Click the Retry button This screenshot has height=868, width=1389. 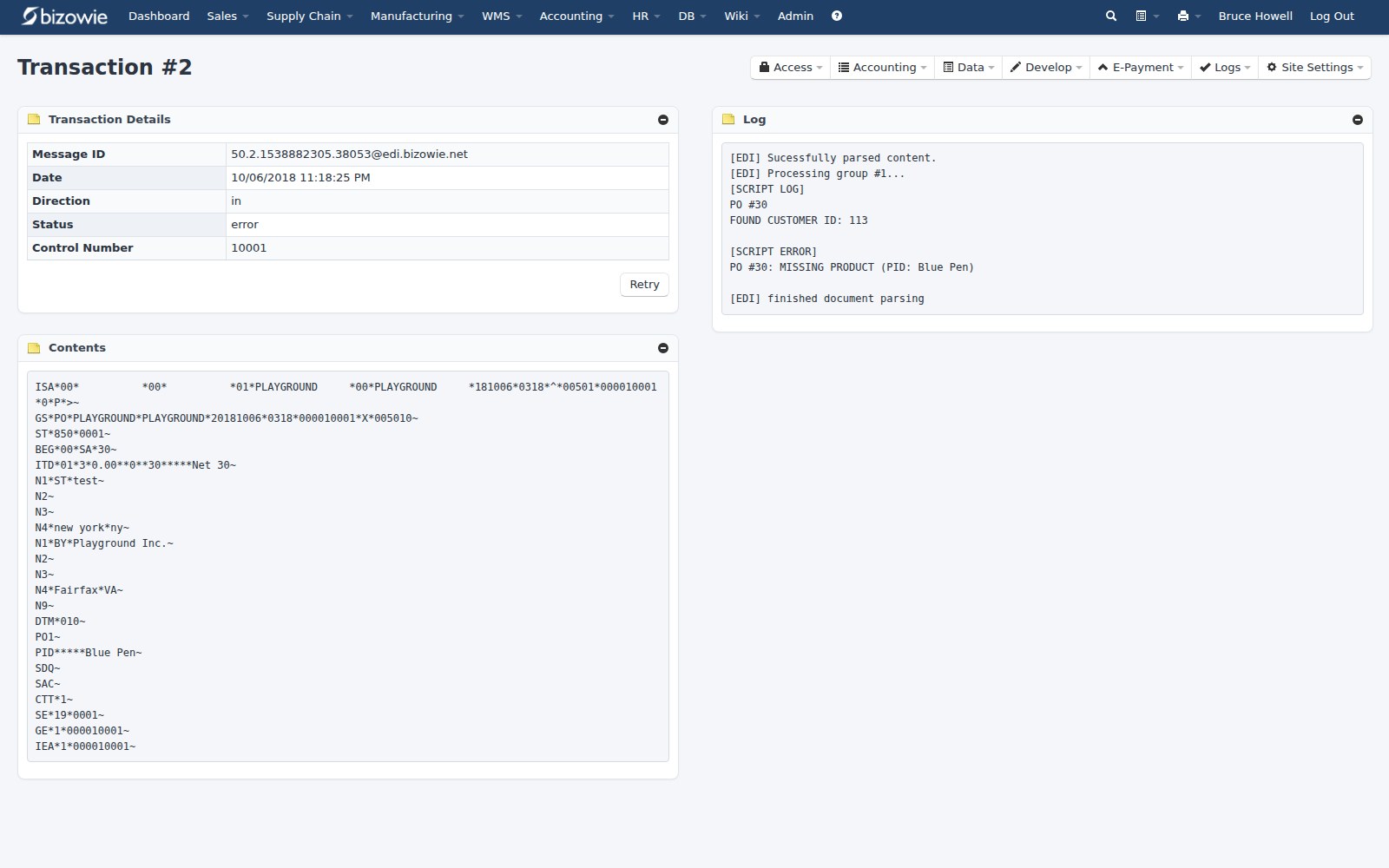644,285
